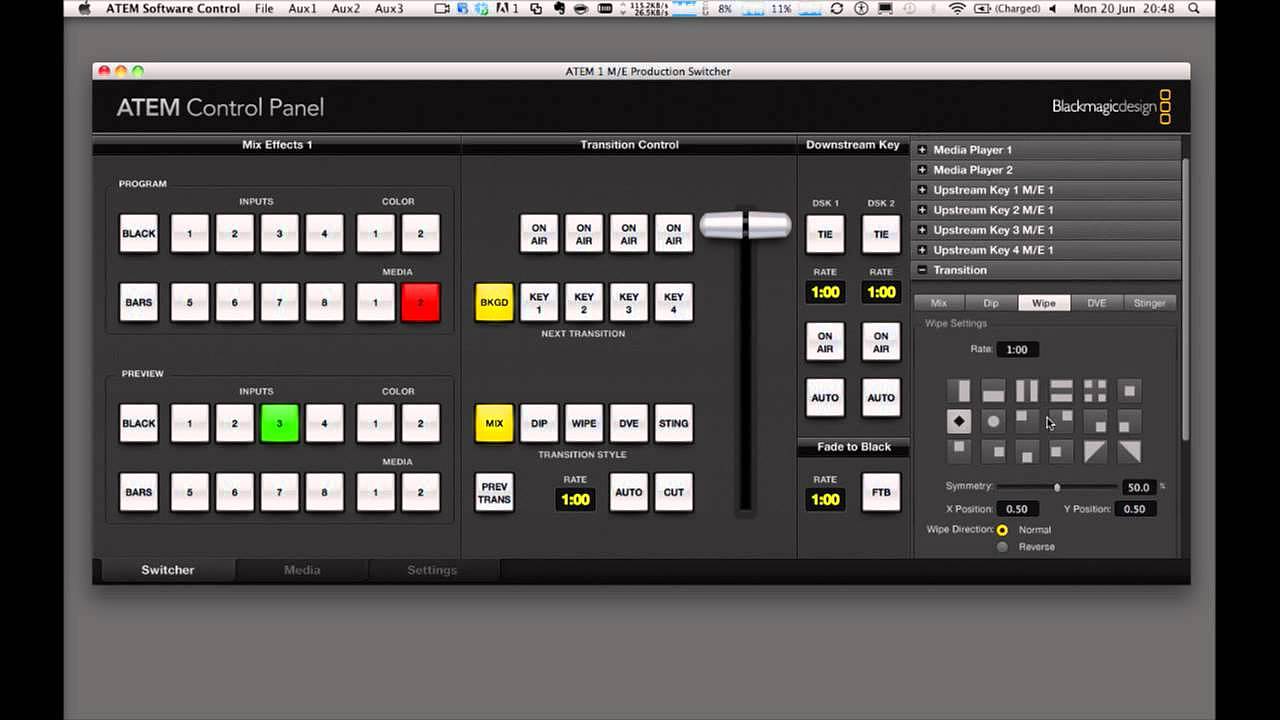The width and height of the screenshot is (1280, 720).
Task: Select the left-half vertical wipe pattern
Action: click(x=959, y=391)
